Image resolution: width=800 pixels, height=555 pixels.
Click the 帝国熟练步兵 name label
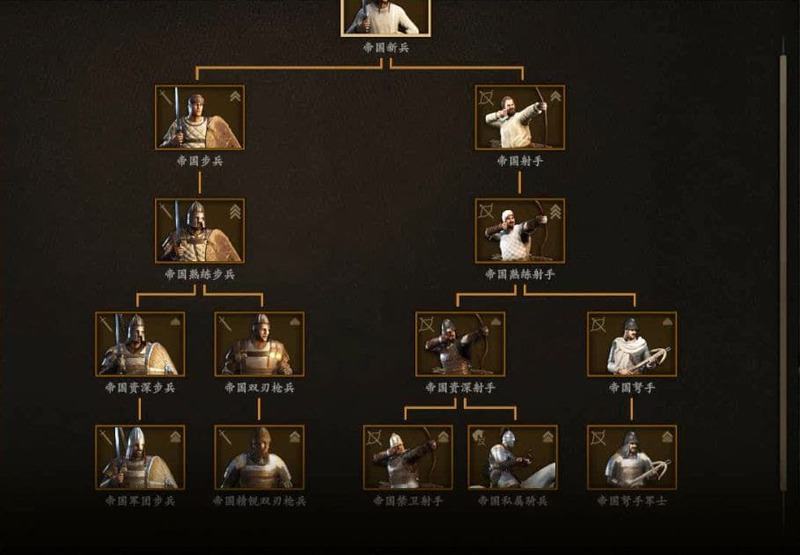tap(199, 274)
